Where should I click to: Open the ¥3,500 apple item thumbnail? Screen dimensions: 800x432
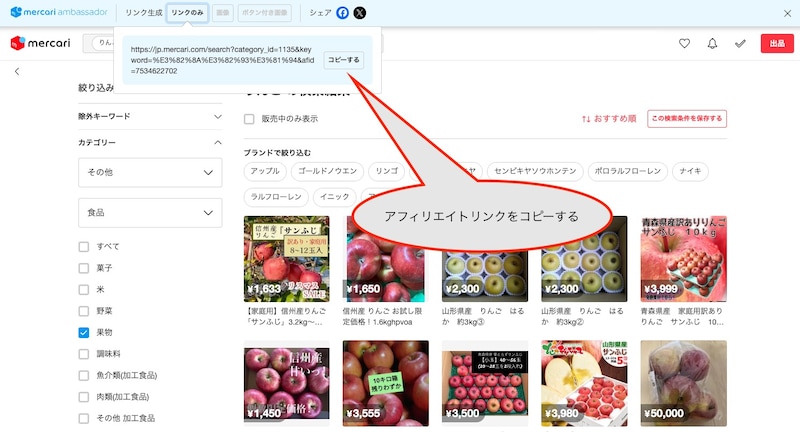coord(485,383)
